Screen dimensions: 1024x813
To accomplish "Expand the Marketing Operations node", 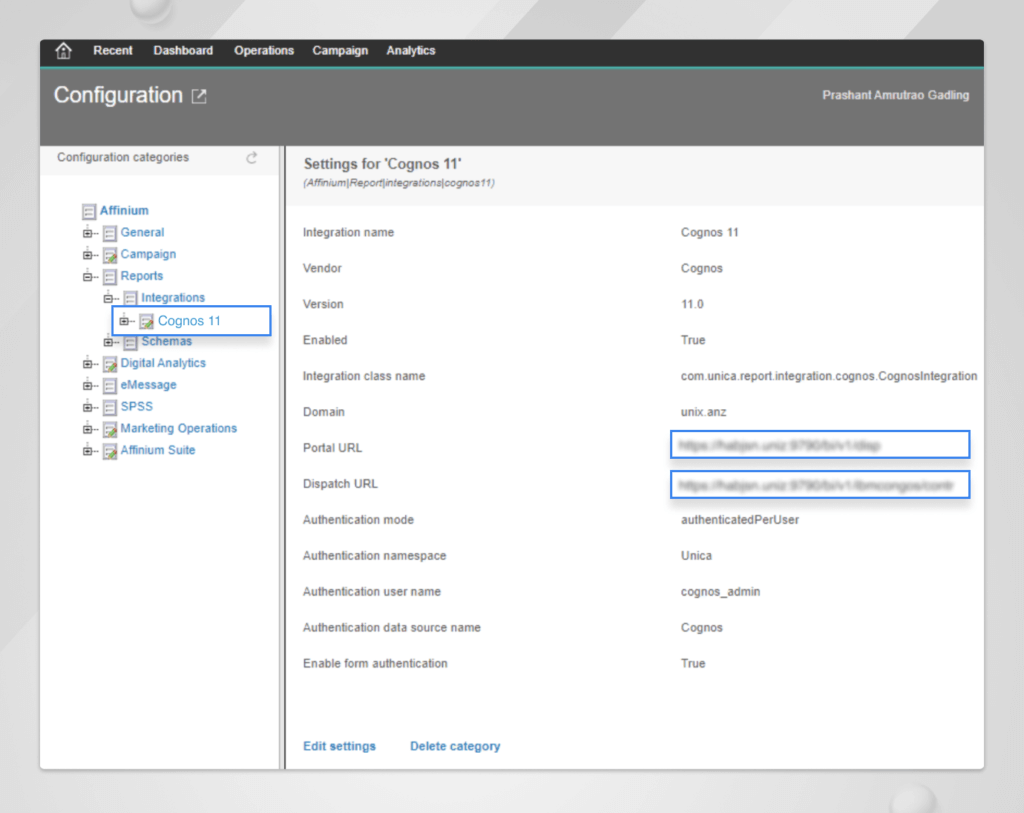I will point(88,428).
